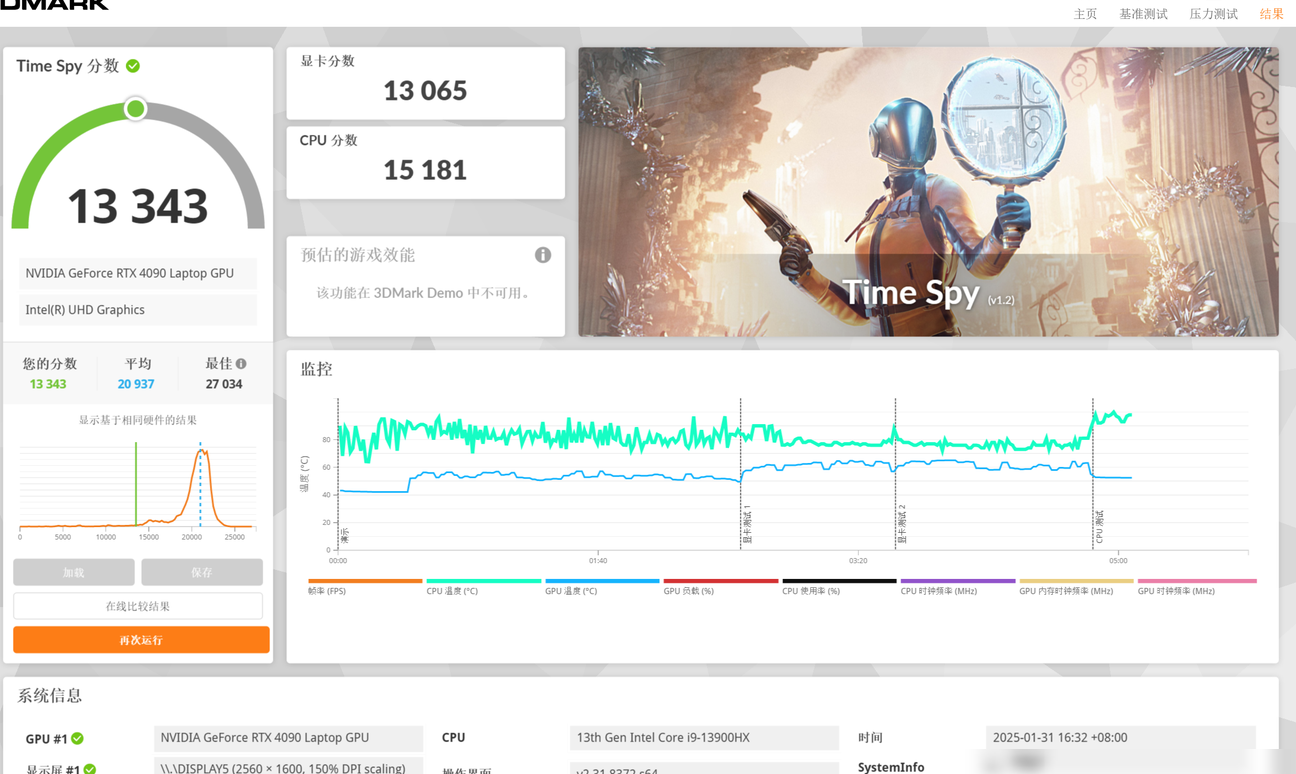Image resolution: width=1296 pixels, height=774 pixels.
Task: Toggle GPU 时钟频率 (MHz) legend series
Action: click(x=1197, y=587)
